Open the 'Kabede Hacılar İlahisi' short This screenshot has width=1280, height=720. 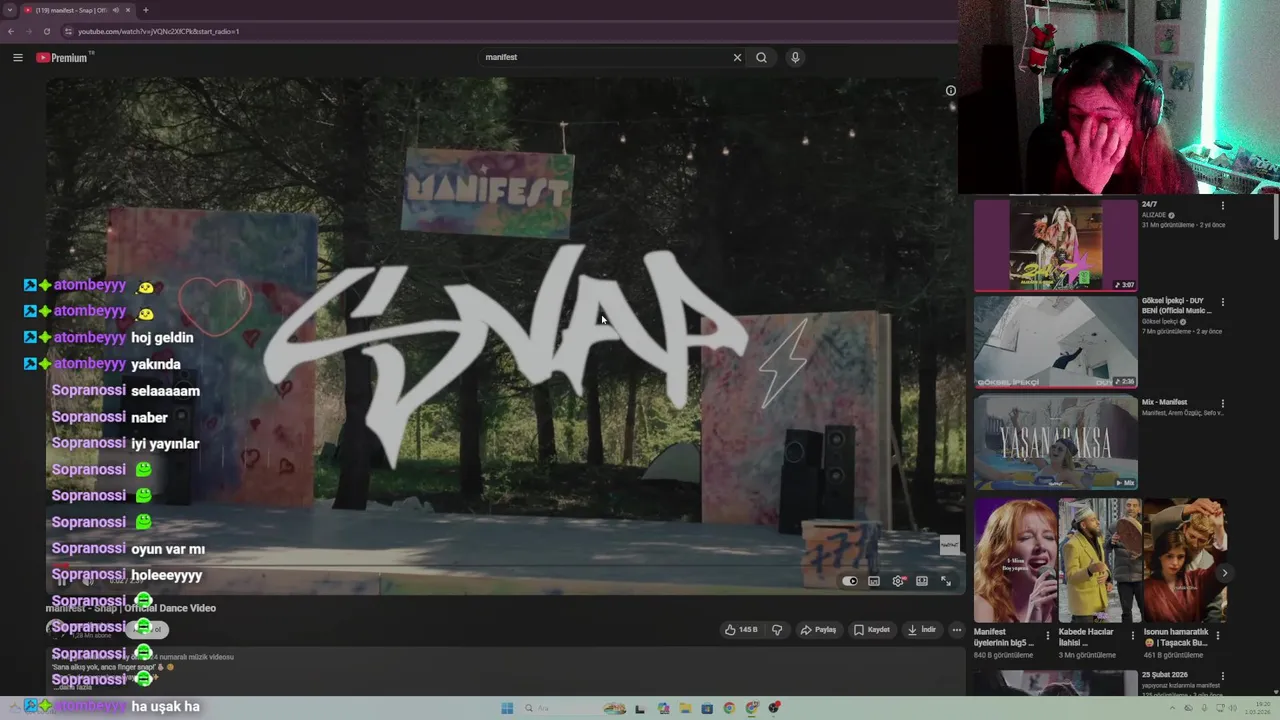[x=1100, y=560]
